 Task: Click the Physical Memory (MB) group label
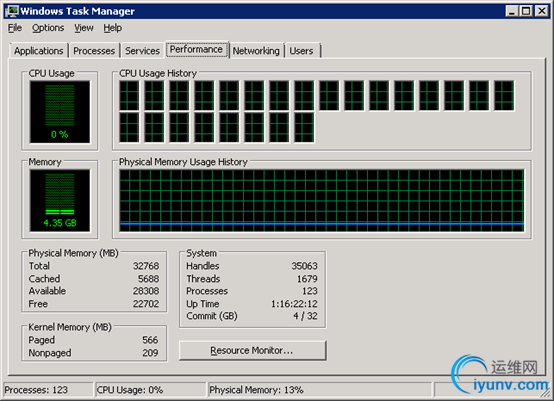click(73, 253)
